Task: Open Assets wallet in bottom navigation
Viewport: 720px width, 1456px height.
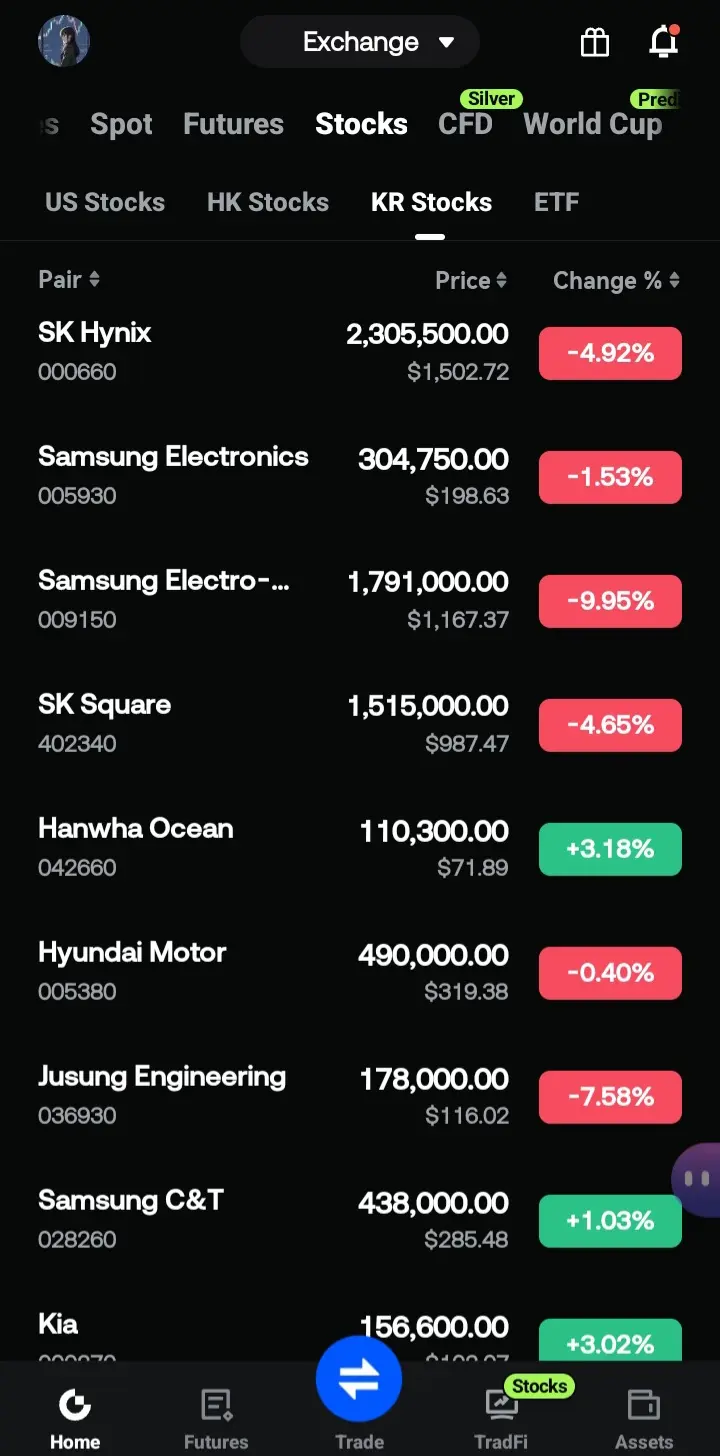Action: 644,1418
